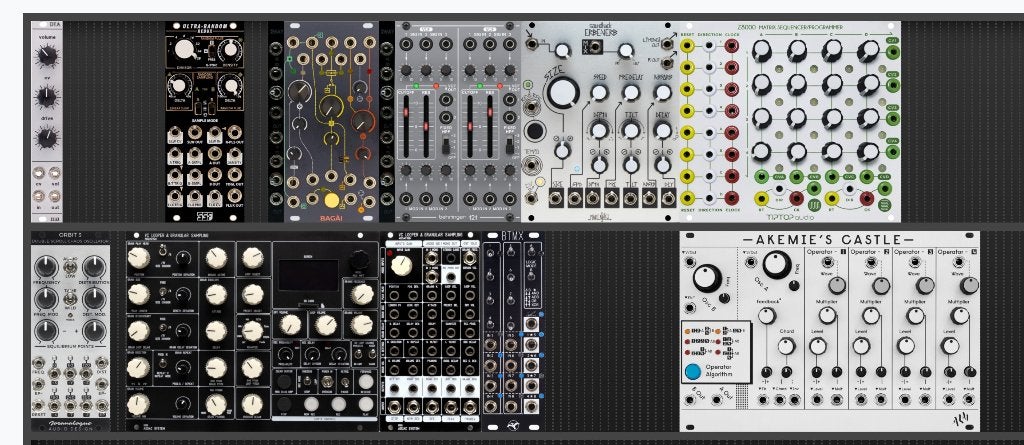
Task: Click the drive knob on the DIA module
Action: tap(46, 138)
